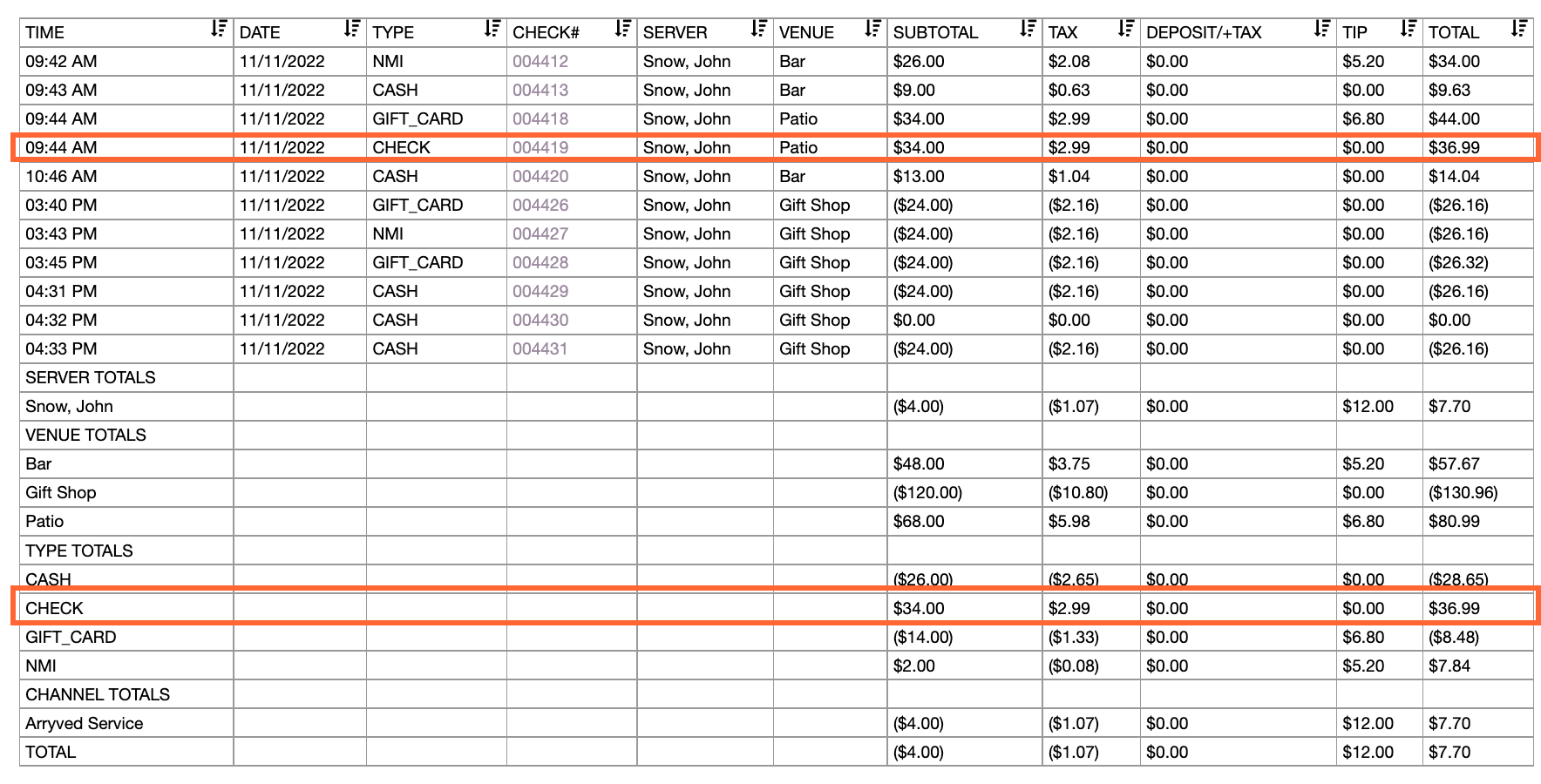
Task: Select the 03:40 PM time cell
Action: (x=61, y=205)
